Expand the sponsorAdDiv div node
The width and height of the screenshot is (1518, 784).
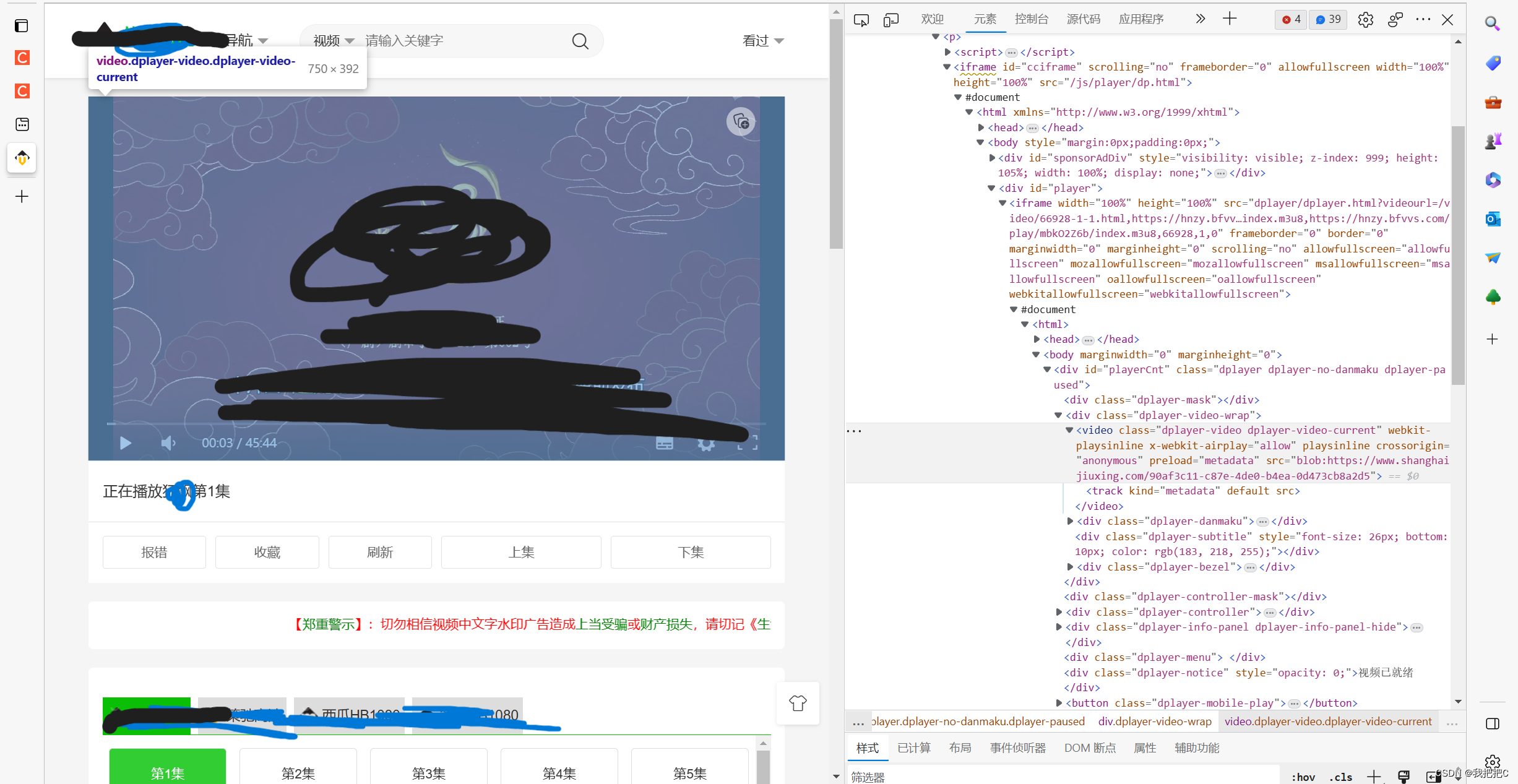pos(992,158)
